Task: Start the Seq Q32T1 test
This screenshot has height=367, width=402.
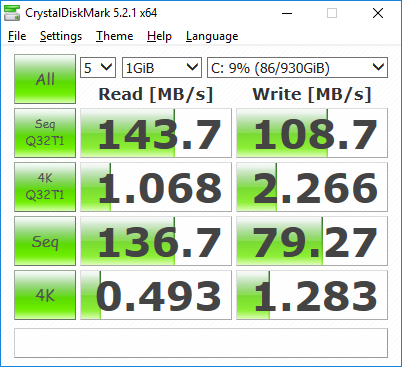Action: click(45, 133)
